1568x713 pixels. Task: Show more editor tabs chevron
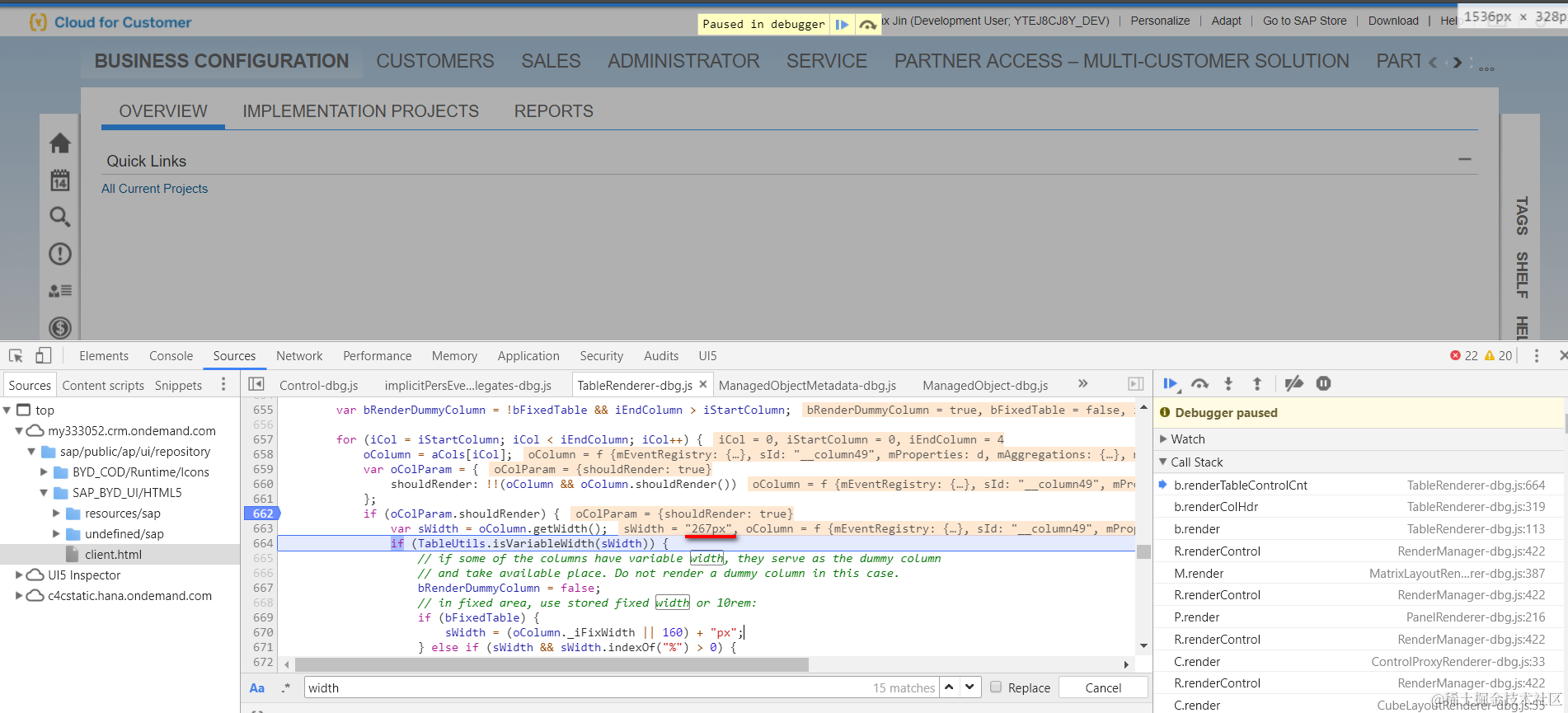pos(1082,383)
